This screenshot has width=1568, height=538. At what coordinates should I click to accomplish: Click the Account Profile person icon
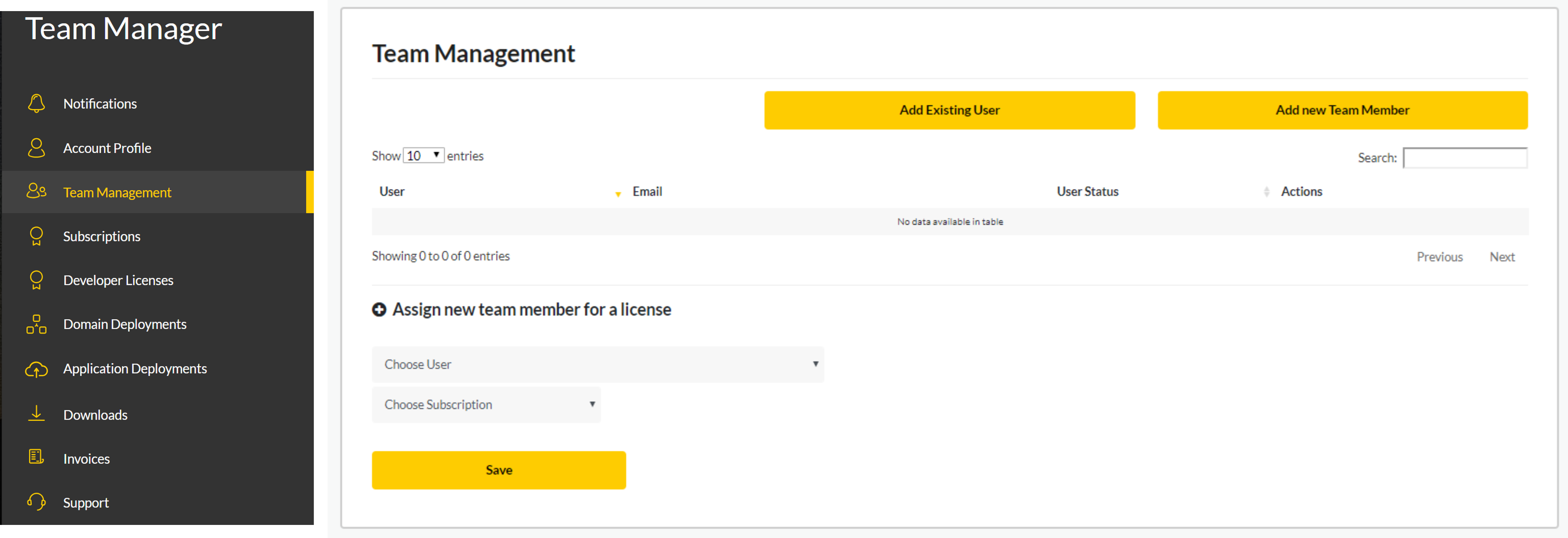point(36,148)
